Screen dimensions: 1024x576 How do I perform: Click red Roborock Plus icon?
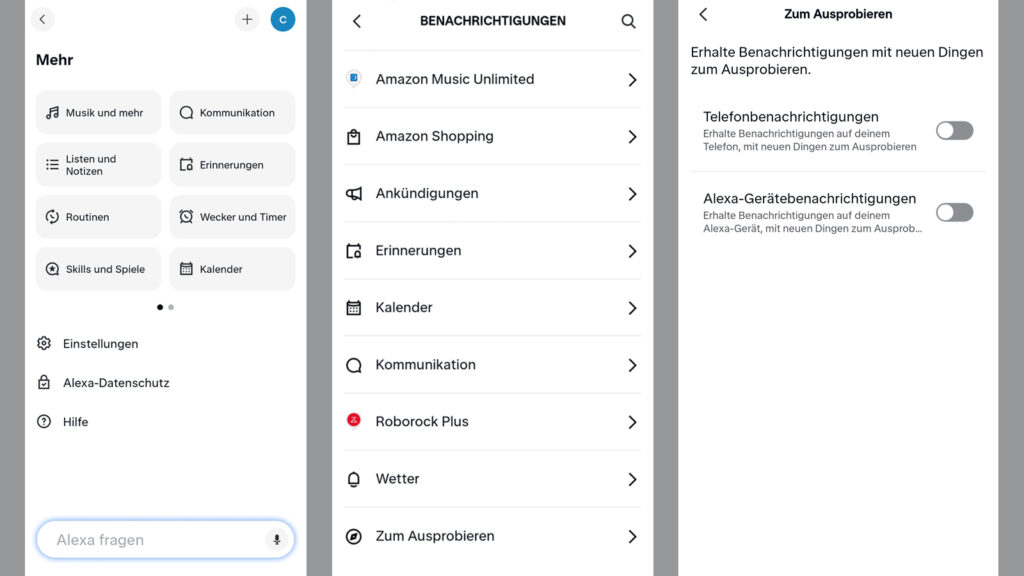coord(353,420)
